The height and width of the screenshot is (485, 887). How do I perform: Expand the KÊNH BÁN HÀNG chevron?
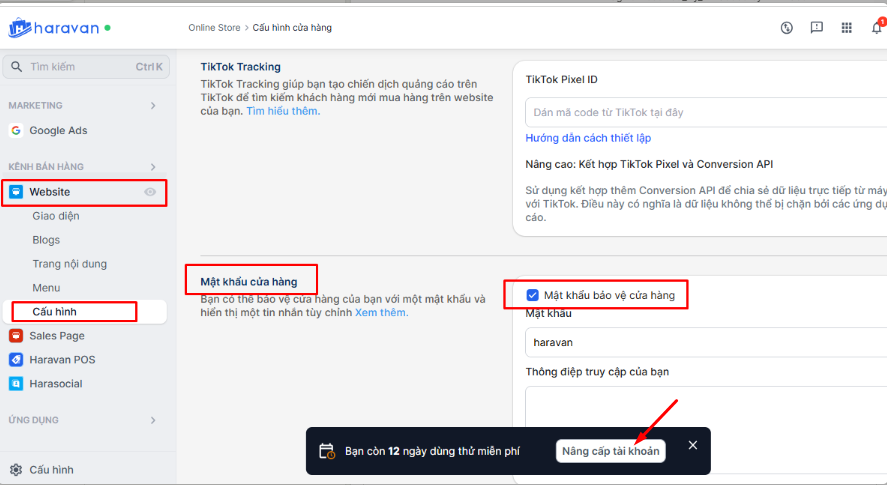pyautogui.click(x=153, y=167)
